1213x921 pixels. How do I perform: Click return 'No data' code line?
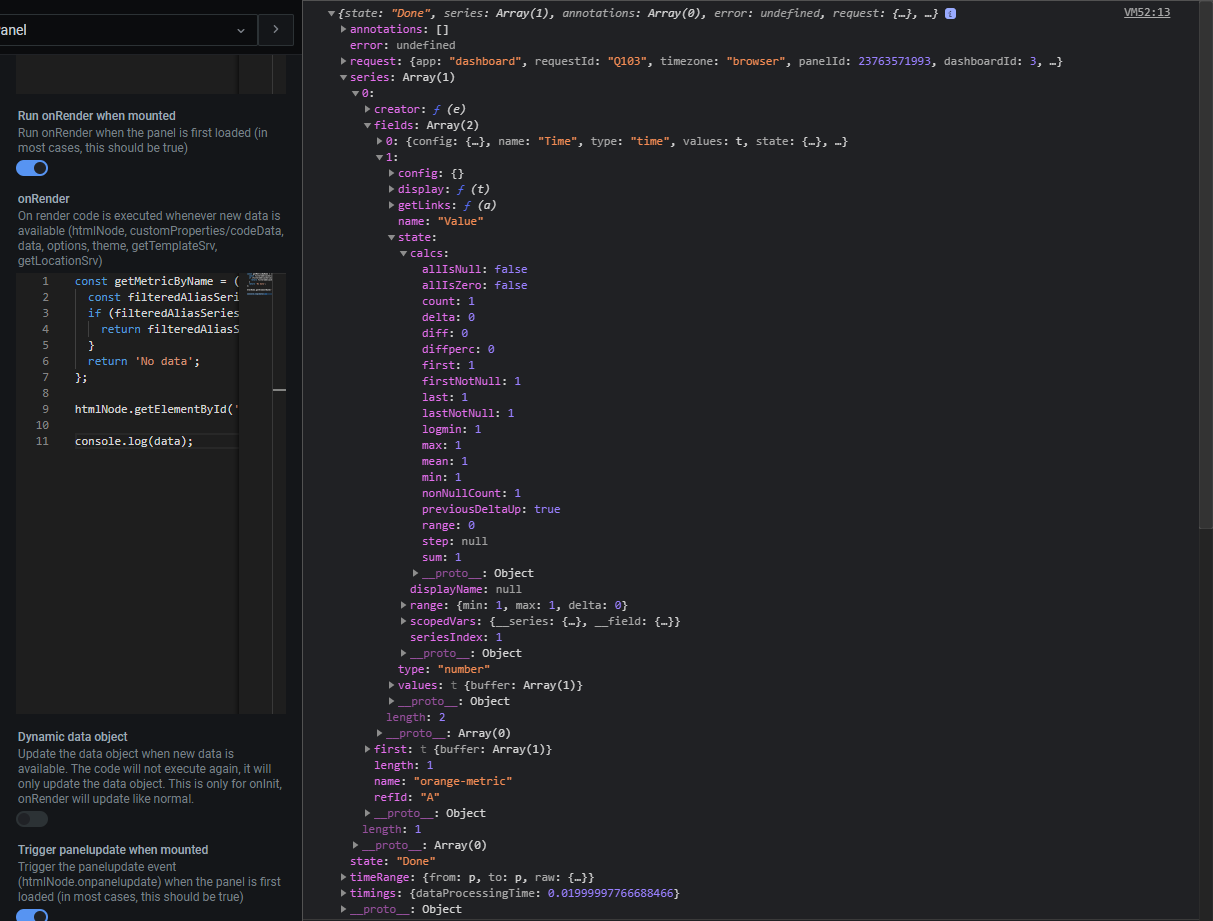(x=144, y=361)
